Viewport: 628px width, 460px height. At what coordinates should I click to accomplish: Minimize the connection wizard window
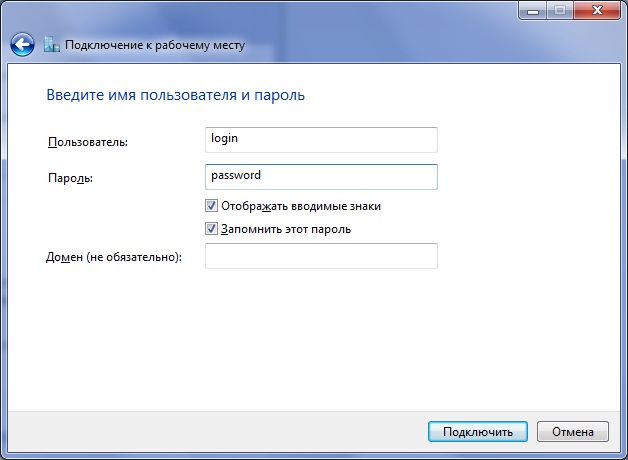(533, 9)
